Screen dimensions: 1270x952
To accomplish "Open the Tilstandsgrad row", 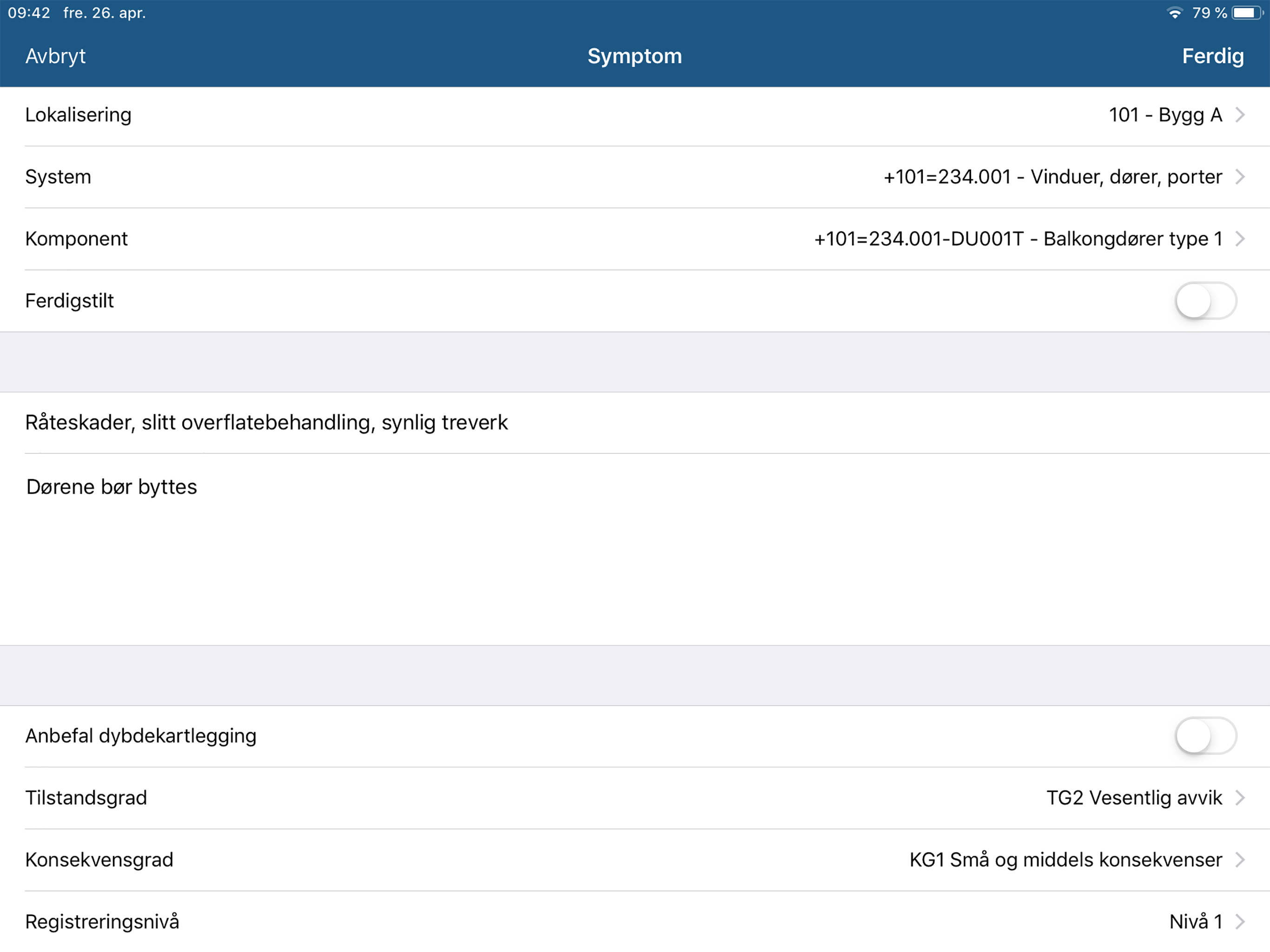I will pyautogui.click(x=635, y=798).
